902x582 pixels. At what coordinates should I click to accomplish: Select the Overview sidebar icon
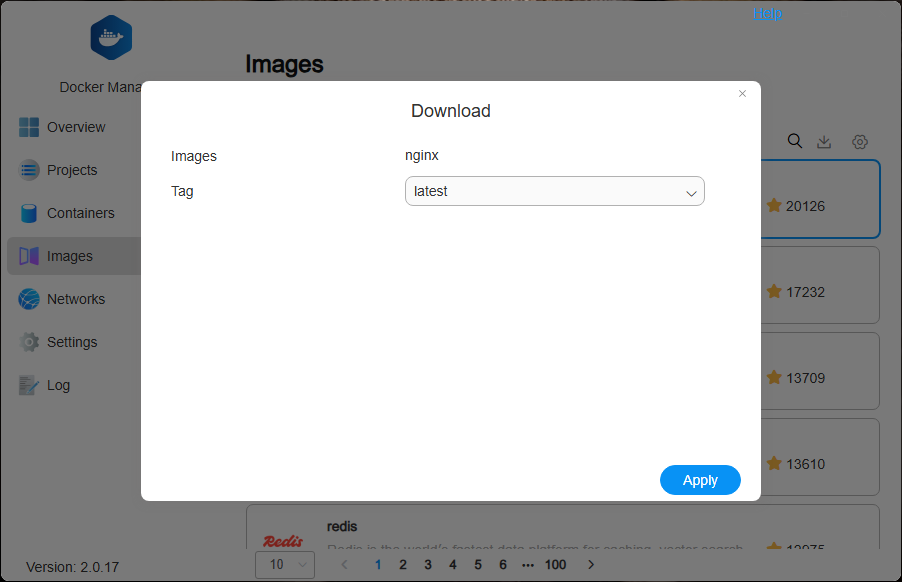point(29,127)
